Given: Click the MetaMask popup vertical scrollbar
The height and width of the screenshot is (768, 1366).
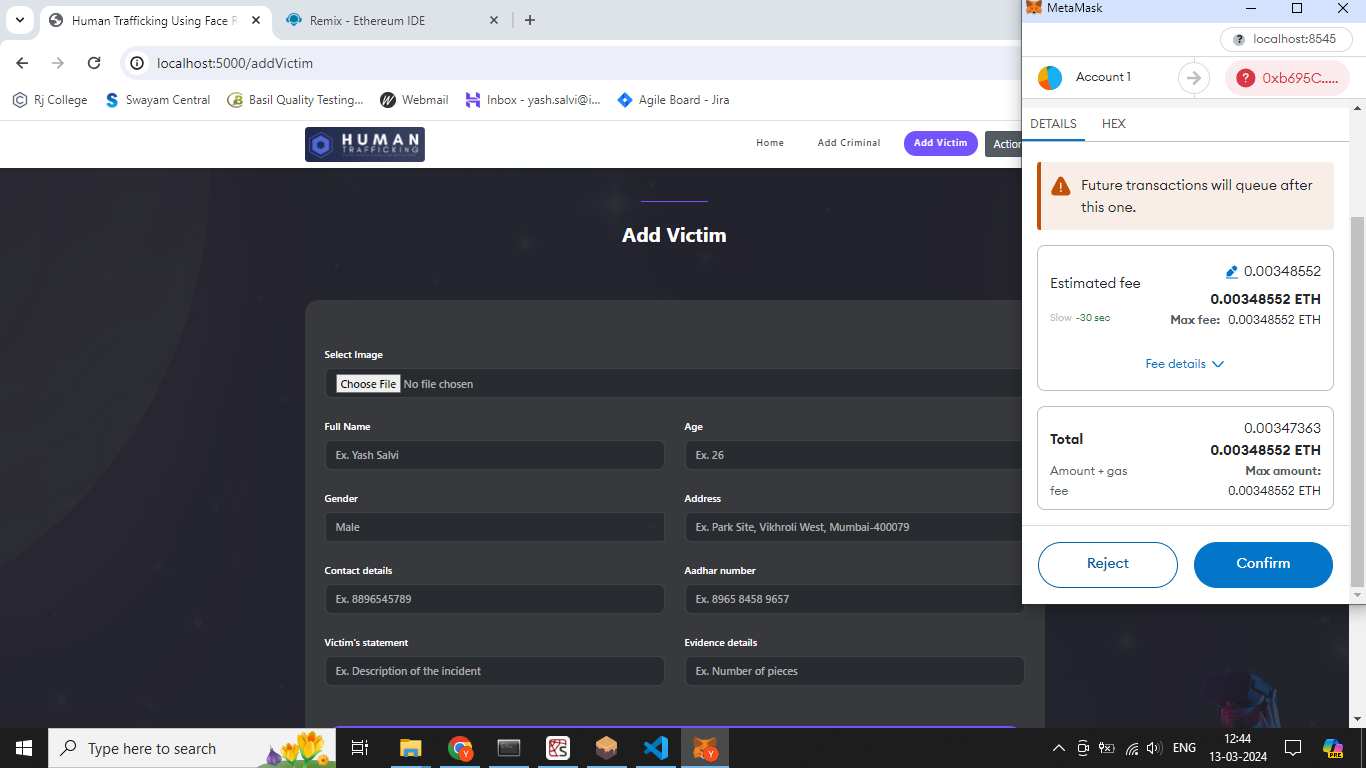Looking at the screenshot, I should tap(1356, 400).
